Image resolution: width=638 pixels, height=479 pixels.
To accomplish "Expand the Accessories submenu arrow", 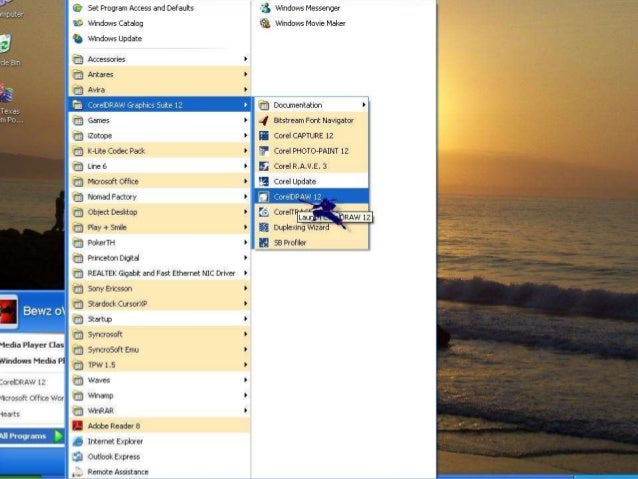I will (x=245, y=59).
